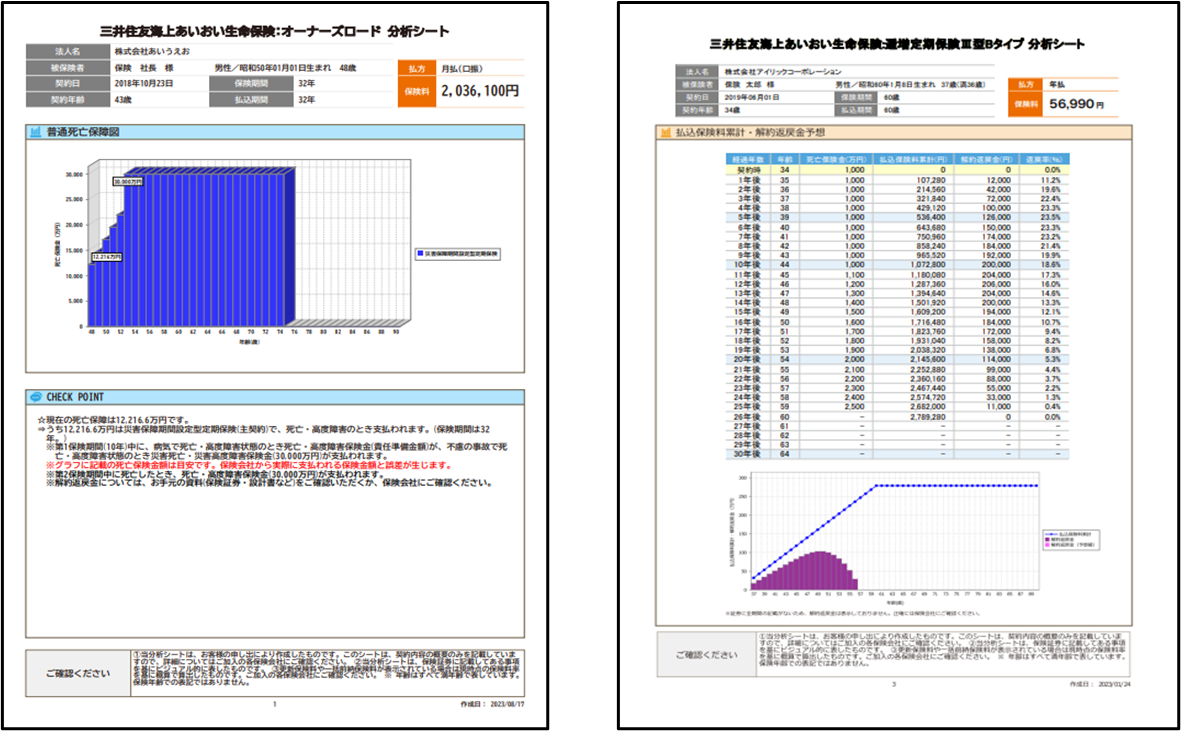Screen dimensions: 1181x731
Task: Click ご確認ください box on the right sheet
Action: click(706, 654)
